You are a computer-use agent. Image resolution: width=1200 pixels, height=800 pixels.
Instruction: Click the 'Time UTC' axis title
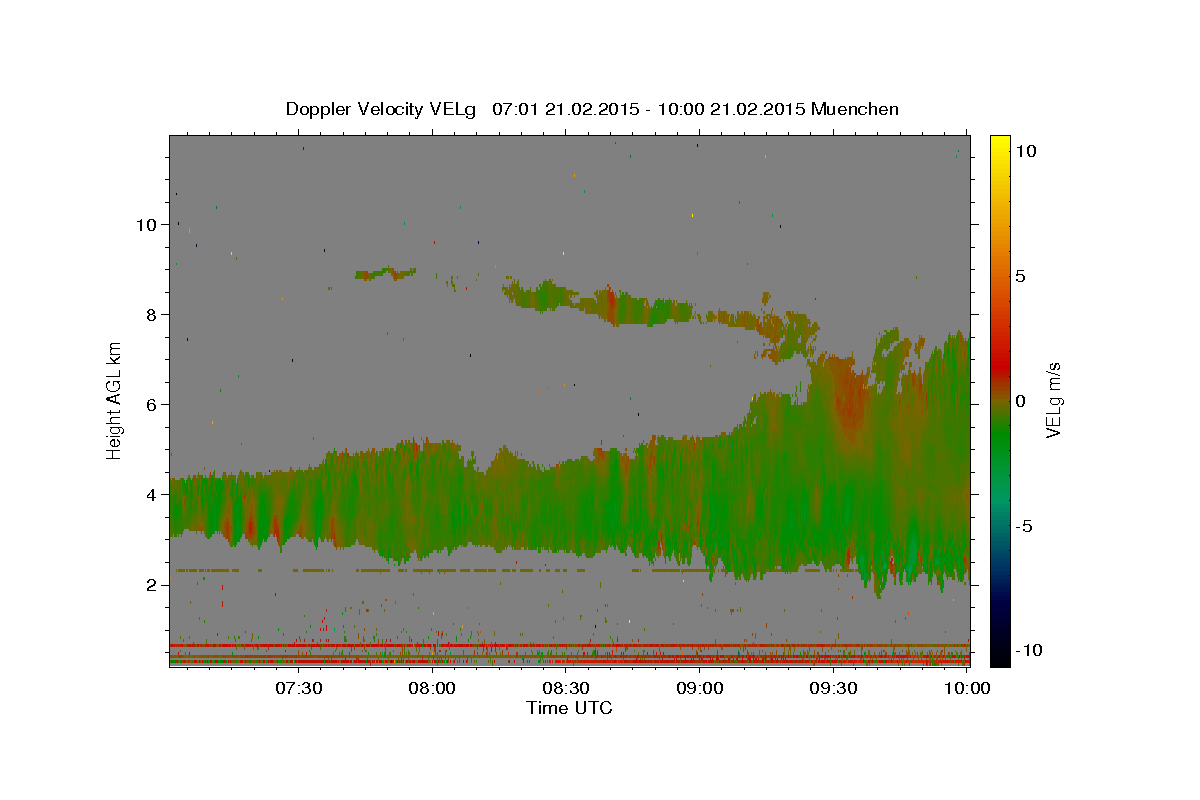[x=569, y=708]
